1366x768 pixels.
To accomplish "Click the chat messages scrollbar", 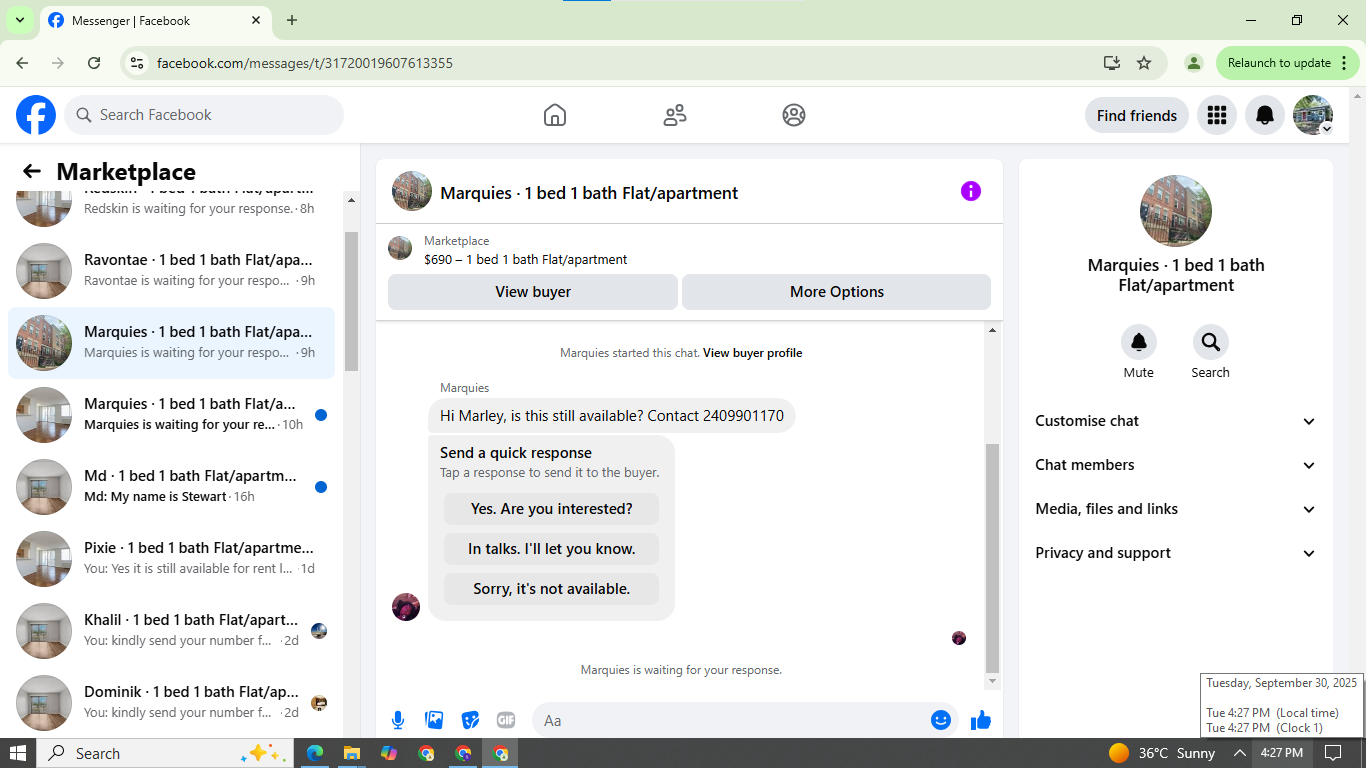I will (993, 558).
